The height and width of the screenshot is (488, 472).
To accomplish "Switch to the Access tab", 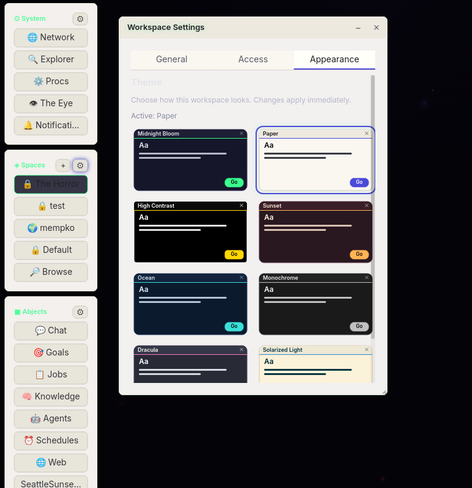I will tap(253, 60).
